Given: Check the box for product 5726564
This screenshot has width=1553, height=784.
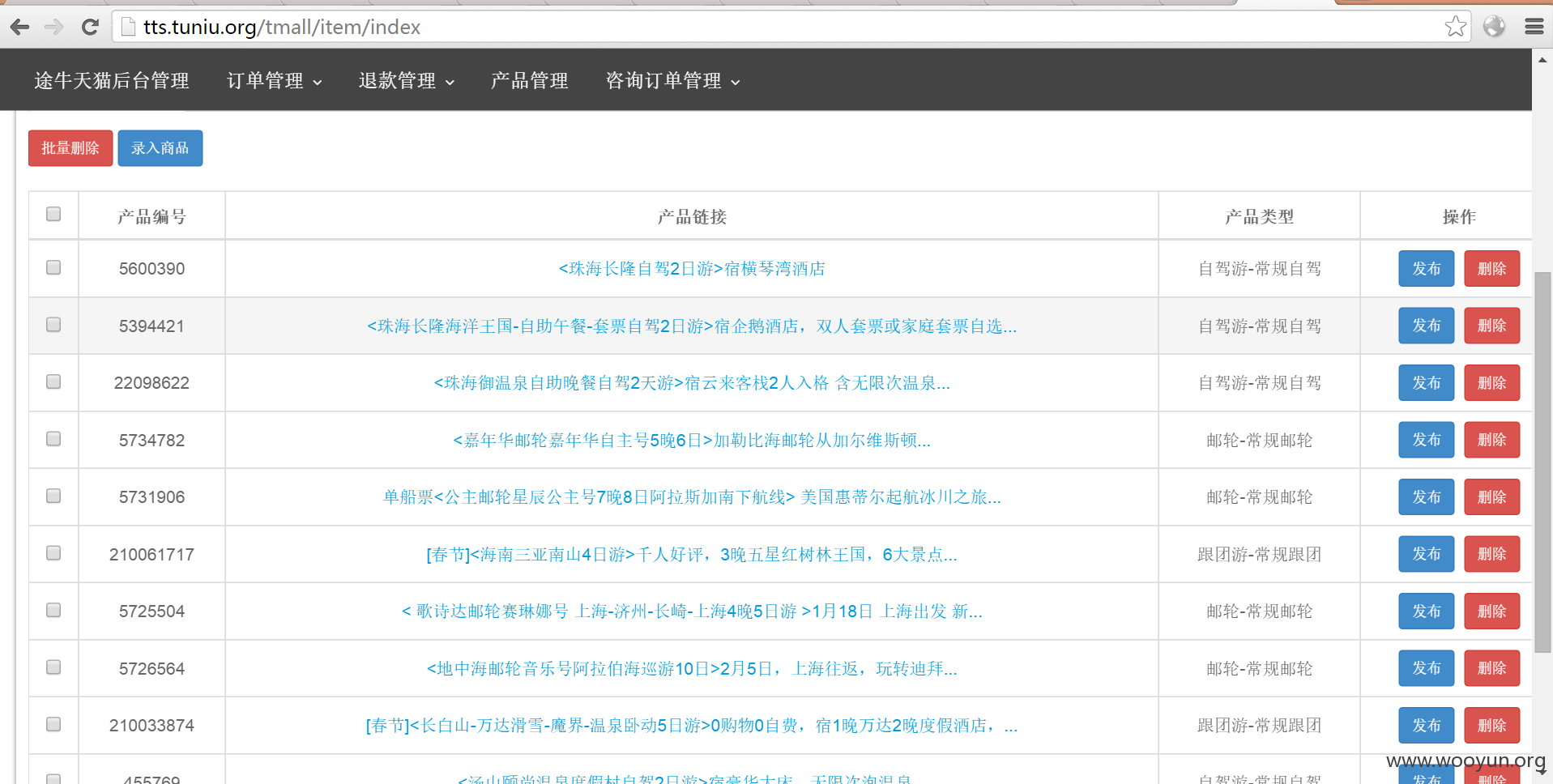Looking at the screenshot, I should coord(53,667).
